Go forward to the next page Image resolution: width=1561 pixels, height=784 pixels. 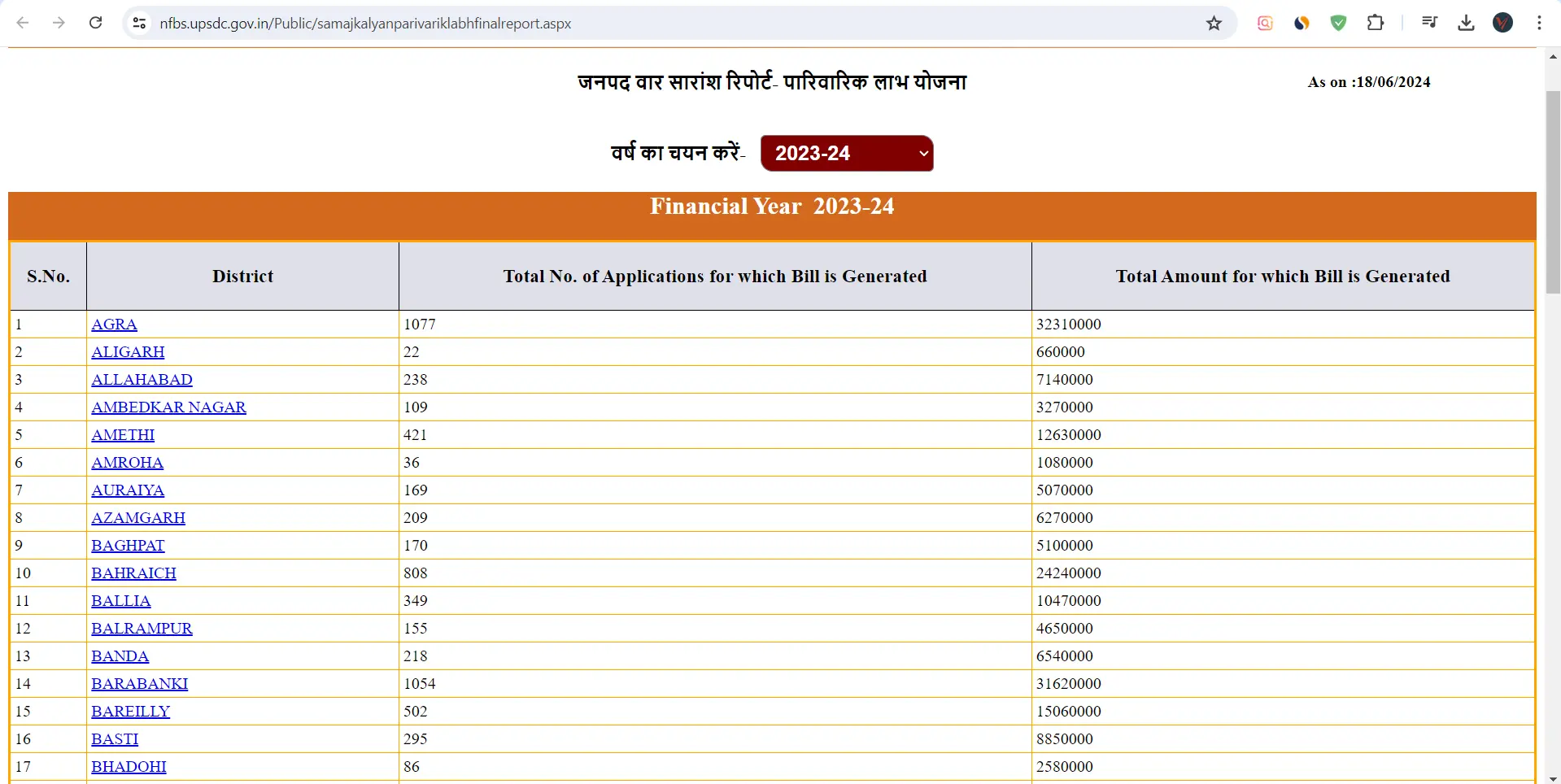(59, 23)
